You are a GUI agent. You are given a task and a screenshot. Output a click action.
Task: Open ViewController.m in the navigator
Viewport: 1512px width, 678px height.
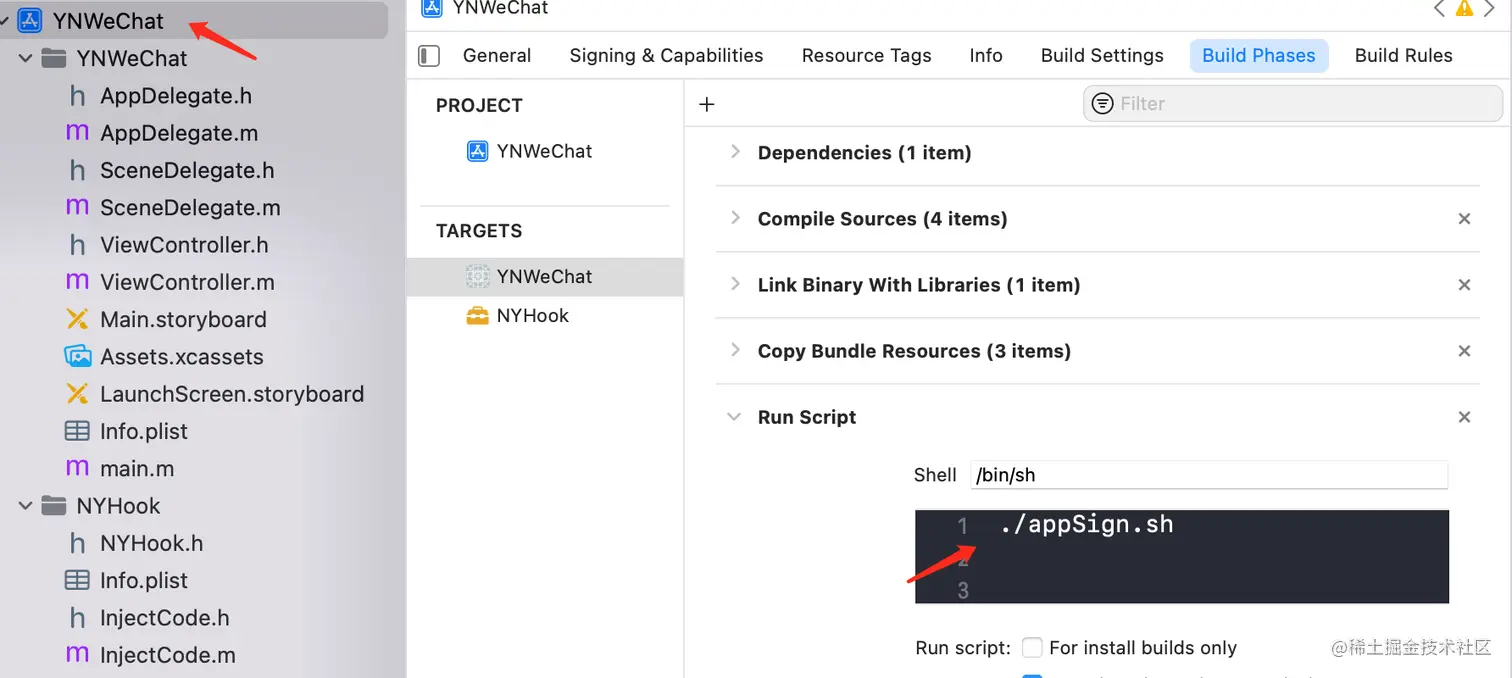(187, 282)
